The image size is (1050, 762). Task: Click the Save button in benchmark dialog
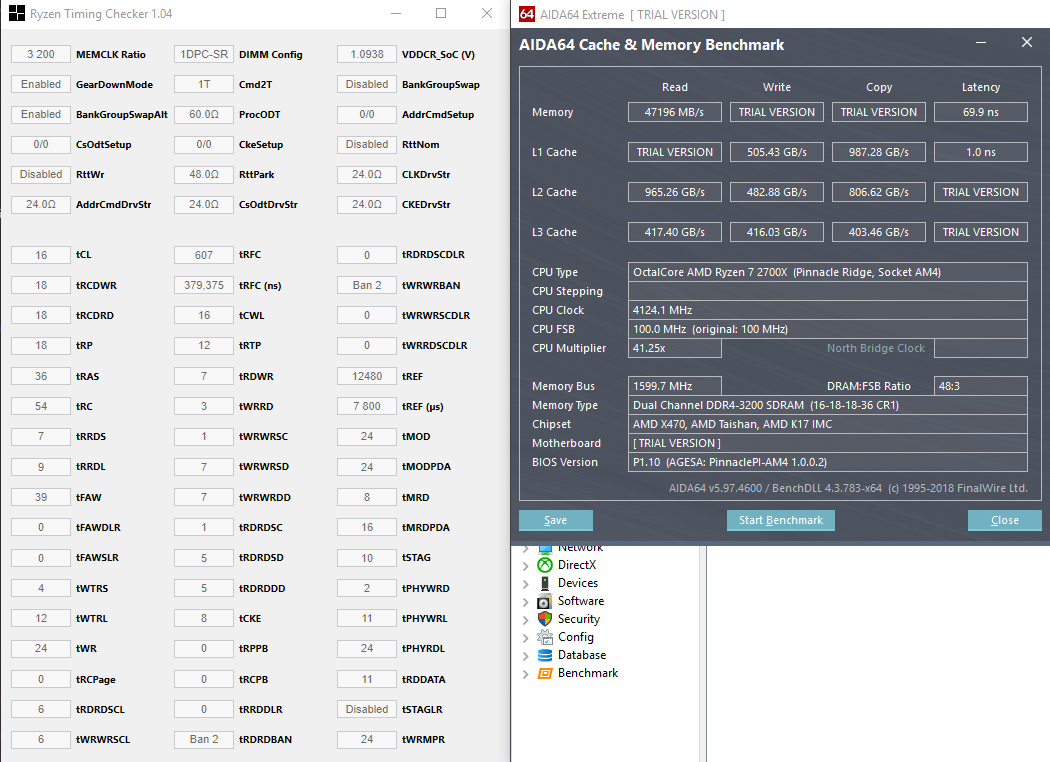click(556, 520)
